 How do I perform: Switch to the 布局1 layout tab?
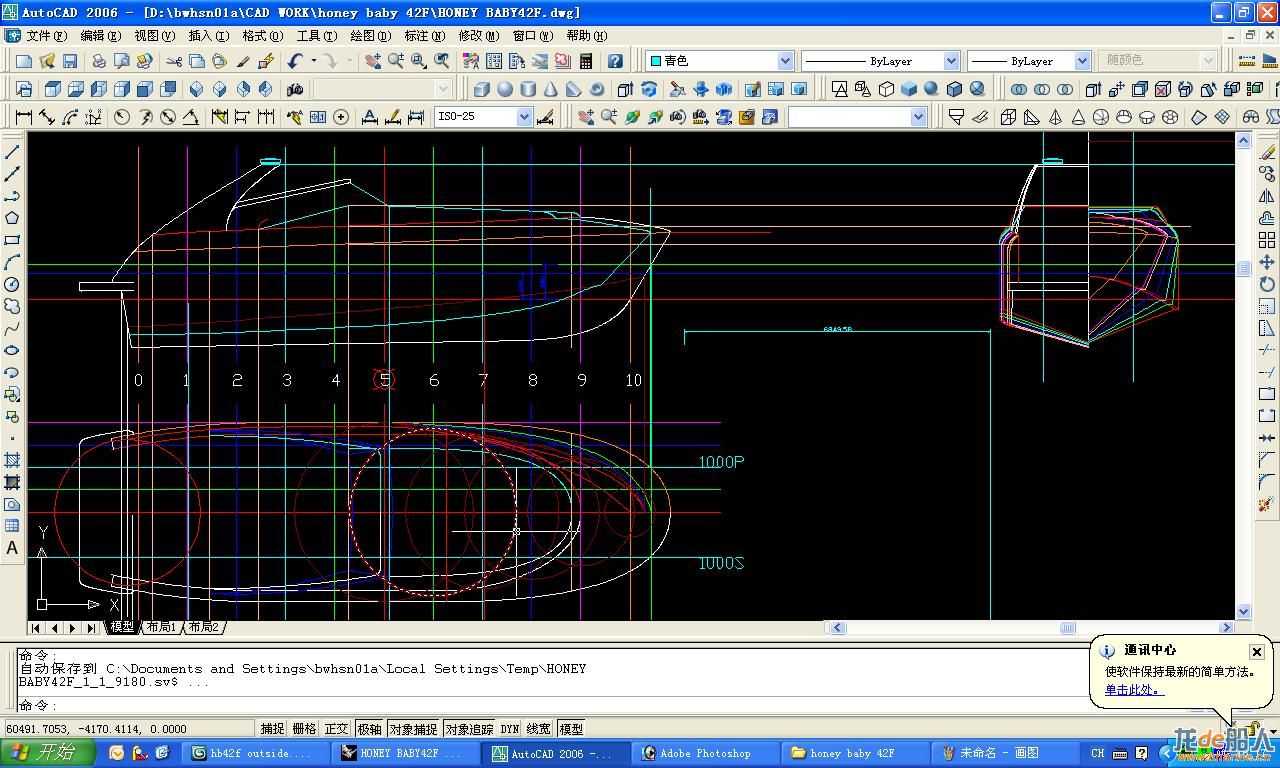161,627
